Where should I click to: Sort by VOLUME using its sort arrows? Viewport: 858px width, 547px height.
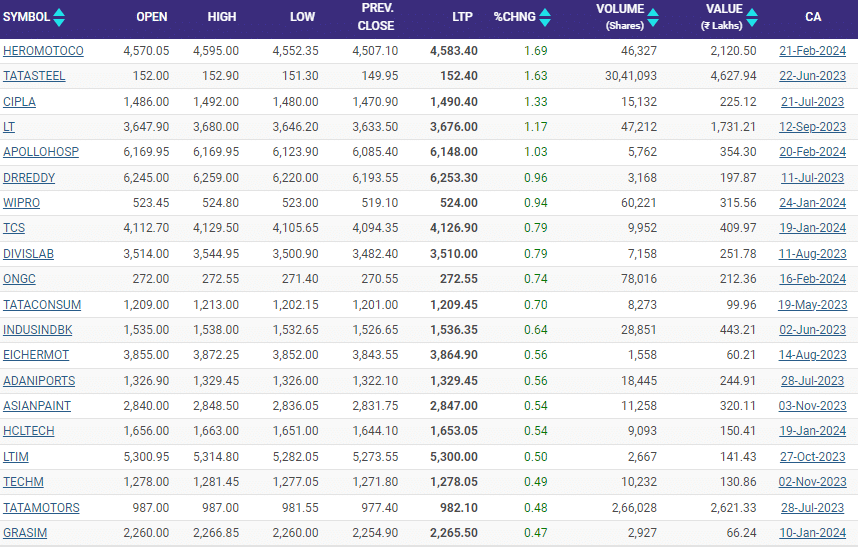point(652,18)
